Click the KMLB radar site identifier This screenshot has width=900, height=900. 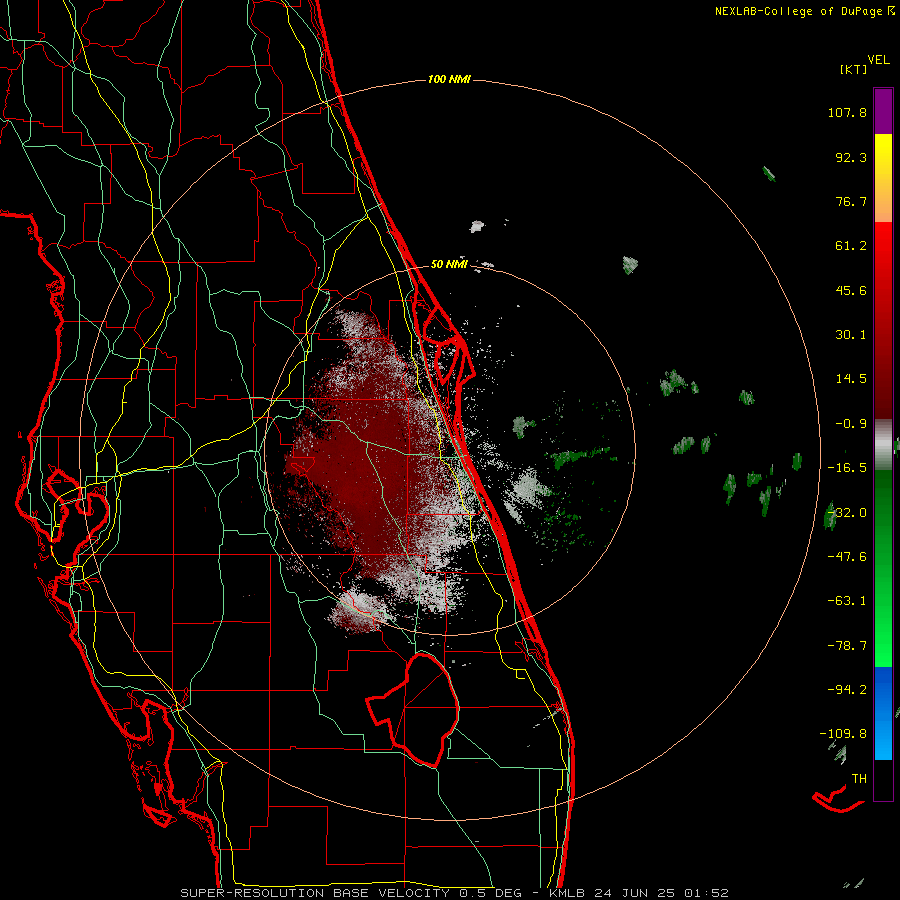[x=569, y=893]
